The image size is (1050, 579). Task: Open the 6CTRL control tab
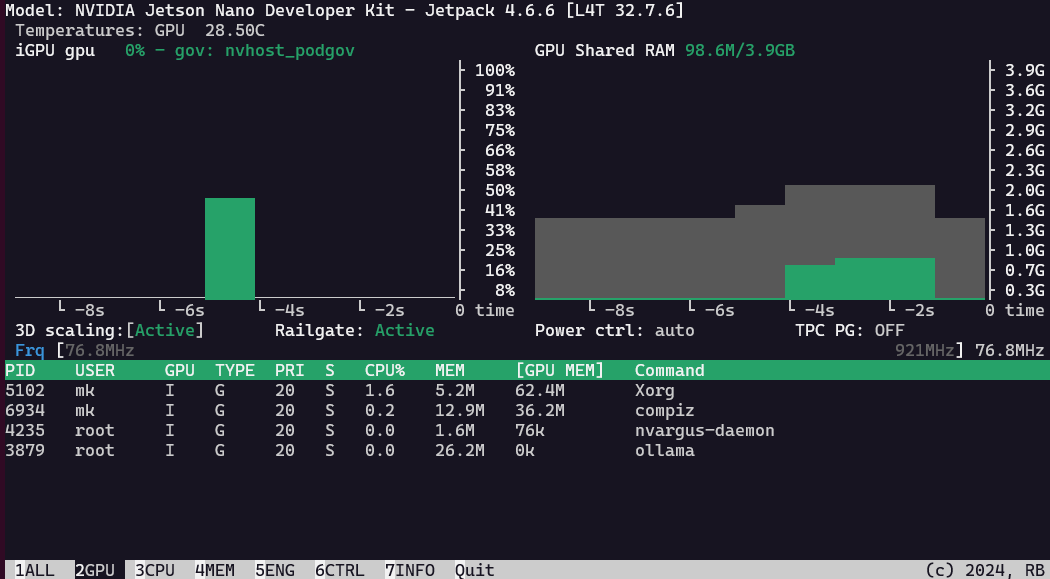click(x=340, y=570)
